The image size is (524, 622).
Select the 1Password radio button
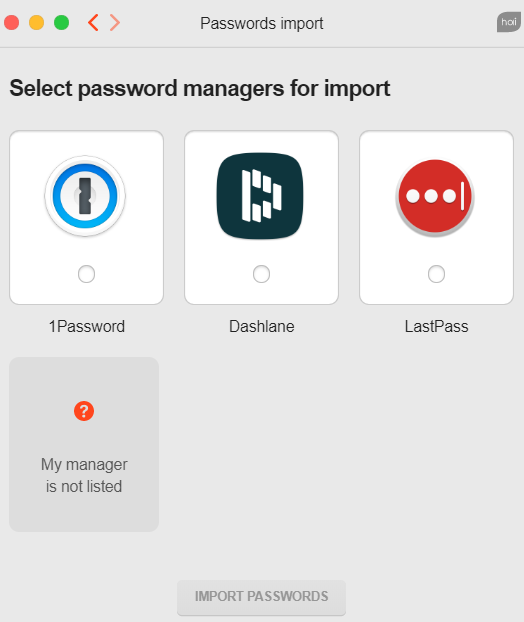pos(86,274)
